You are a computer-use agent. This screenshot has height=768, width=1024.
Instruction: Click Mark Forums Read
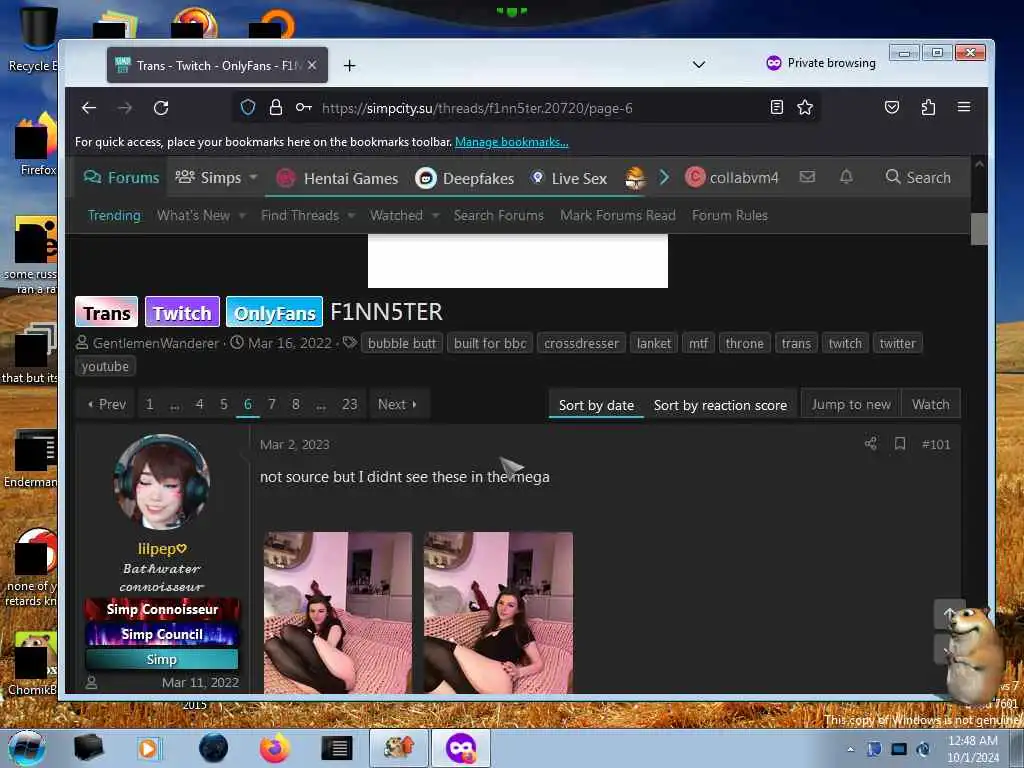point(618,216)
